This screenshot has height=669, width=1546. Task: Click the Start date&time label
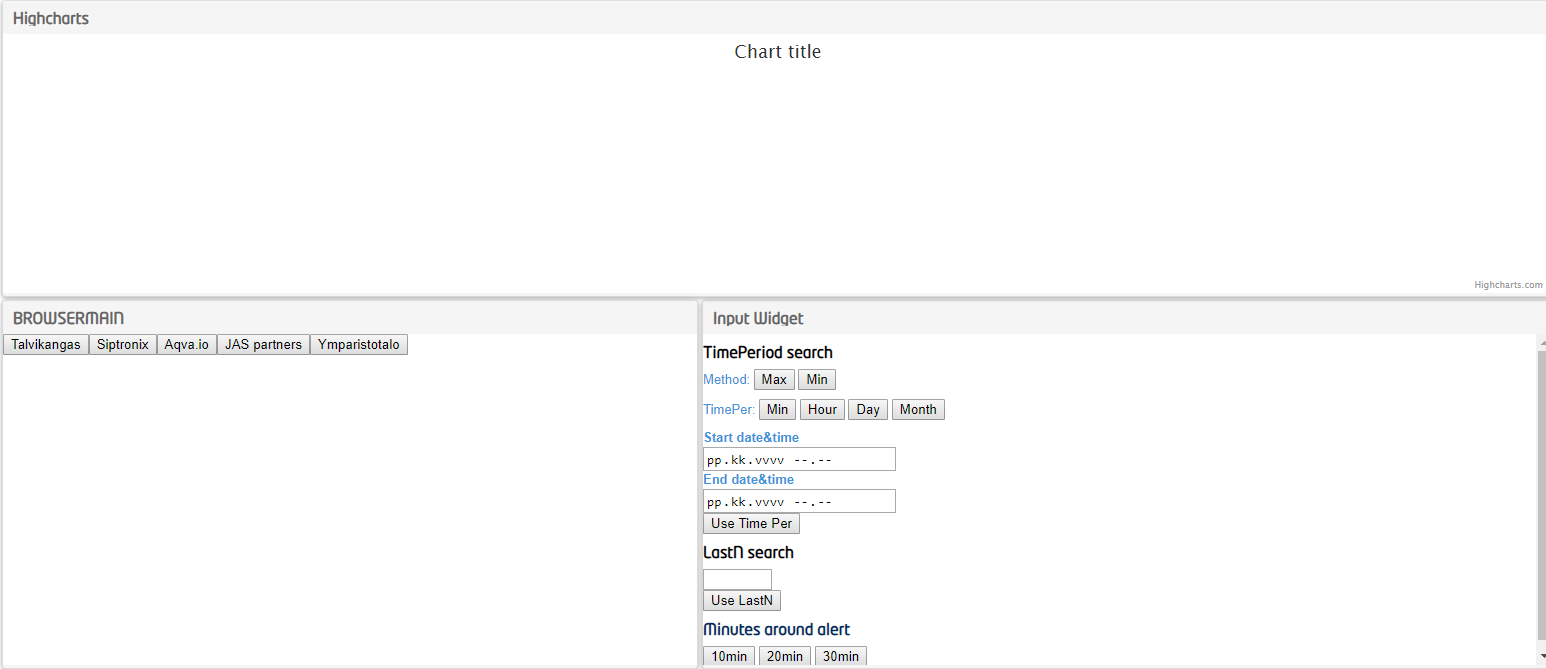(751, 438)
